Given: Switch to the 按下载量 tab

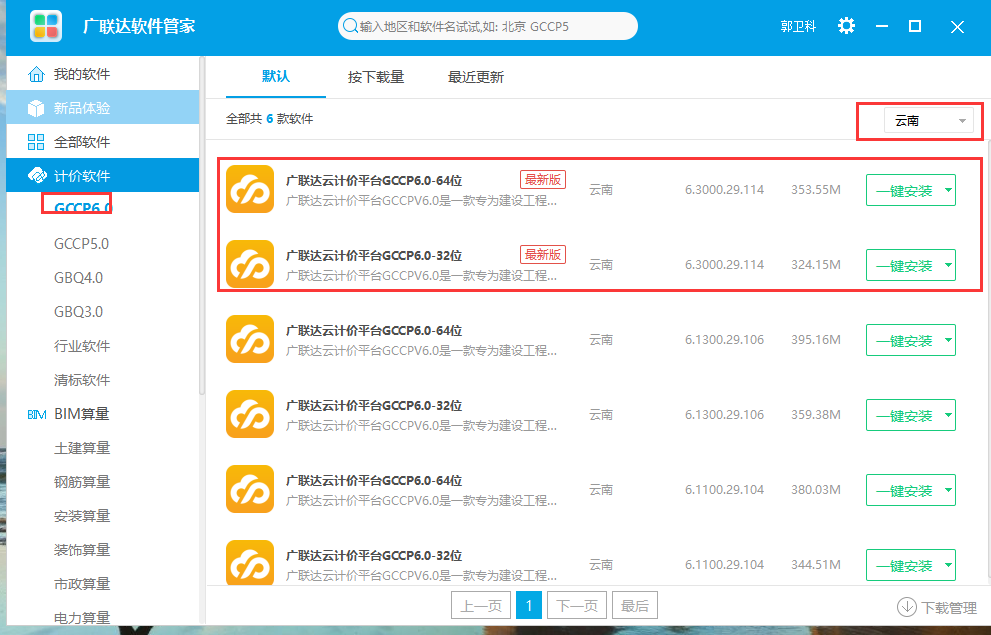Looking at the screenshot, I should [375, 77].
